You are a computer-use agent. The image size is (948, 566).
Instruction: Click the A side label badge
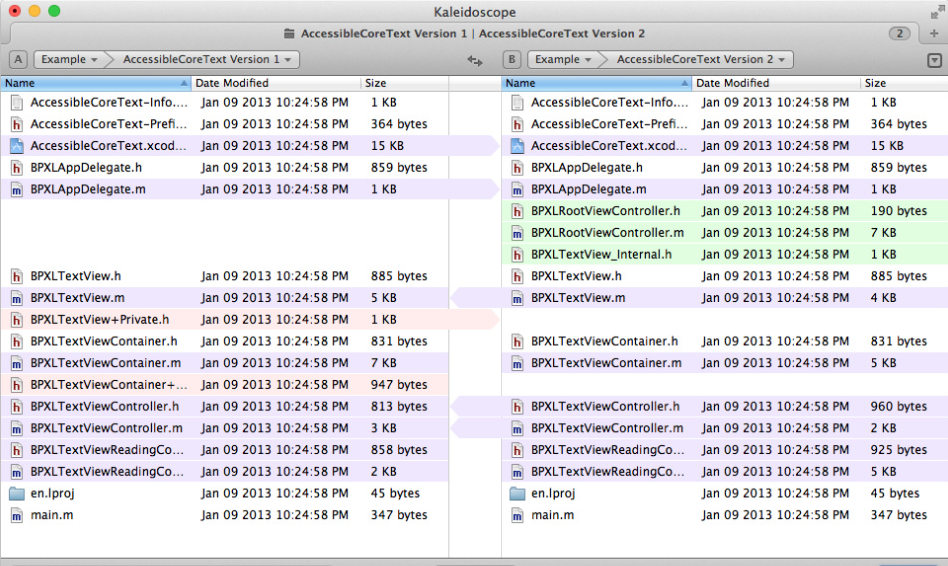[x=18, y=60]
